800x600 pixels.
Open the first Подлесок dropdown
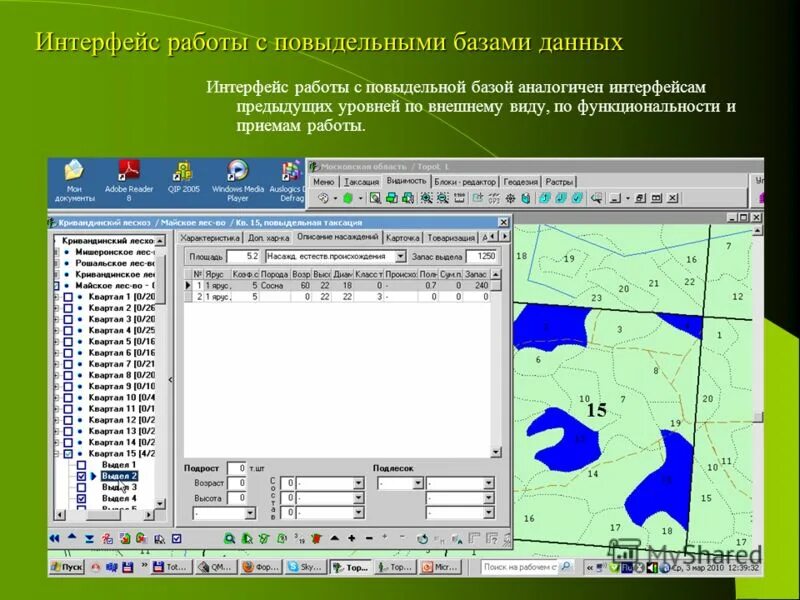pyautogui.click(x=419, y=481)
